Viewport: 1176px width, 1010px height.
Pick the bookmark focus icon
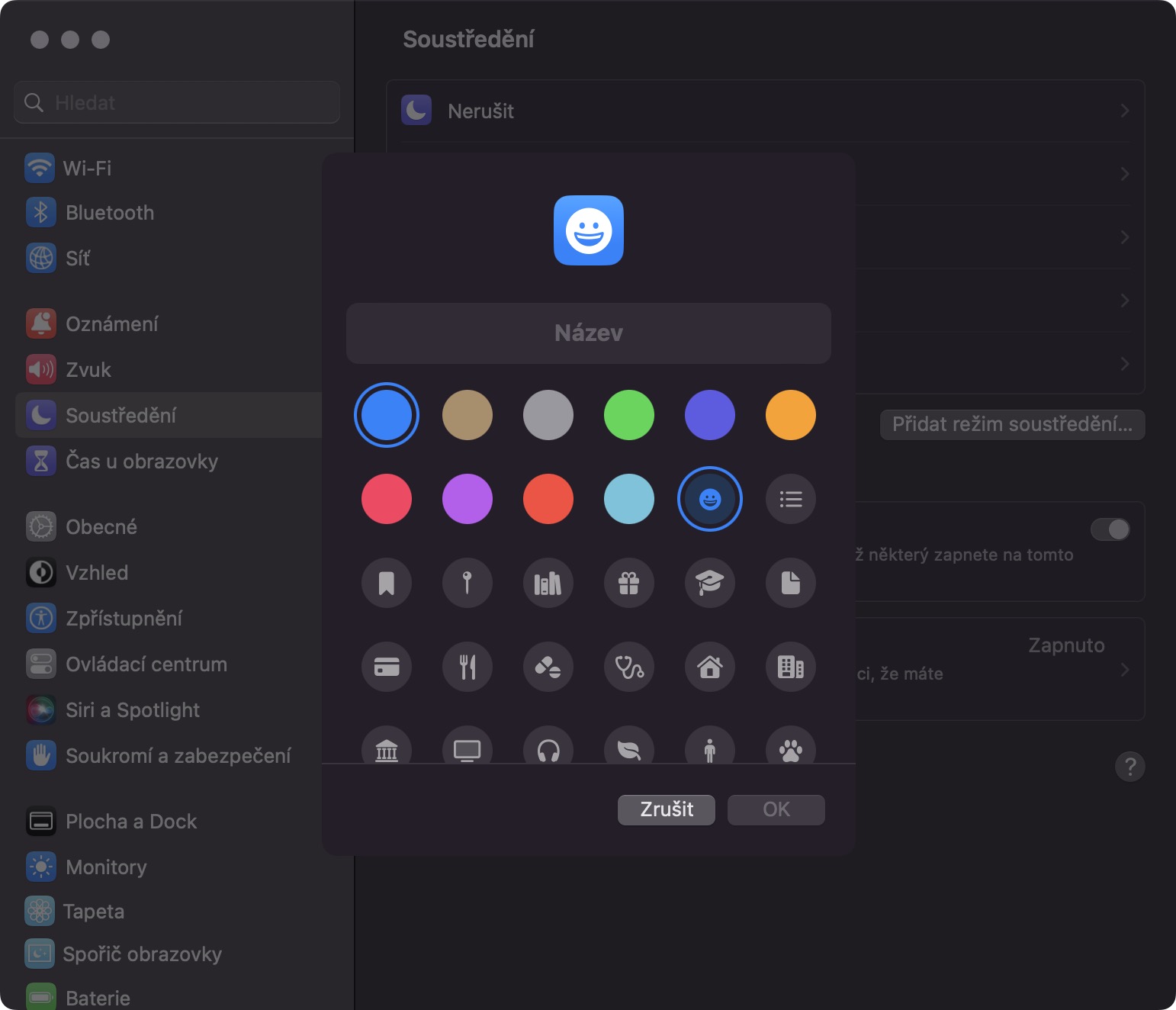[387, 583]
